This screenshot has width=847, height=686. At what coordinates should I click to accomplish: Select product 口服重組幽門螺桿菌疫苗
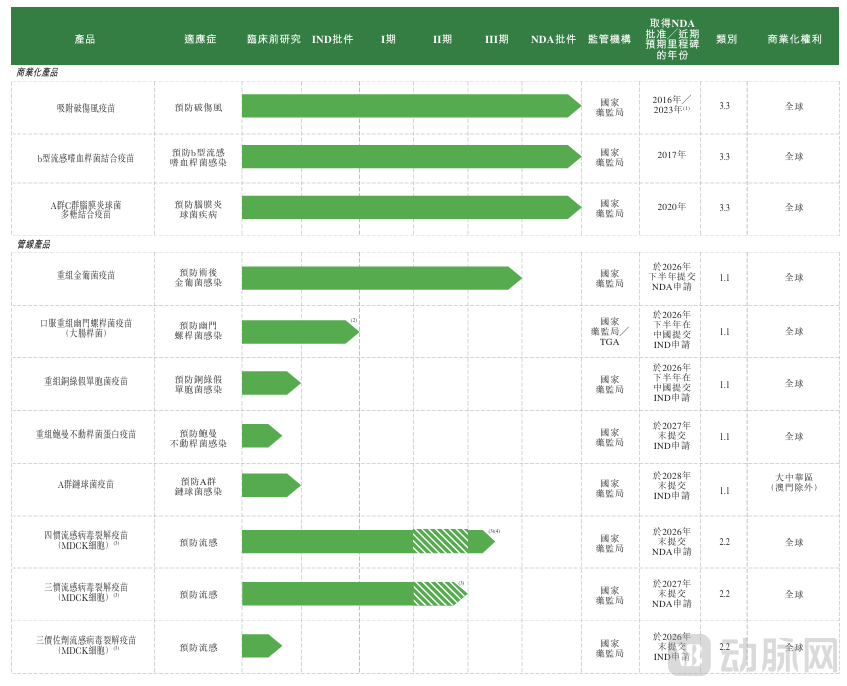86,328
